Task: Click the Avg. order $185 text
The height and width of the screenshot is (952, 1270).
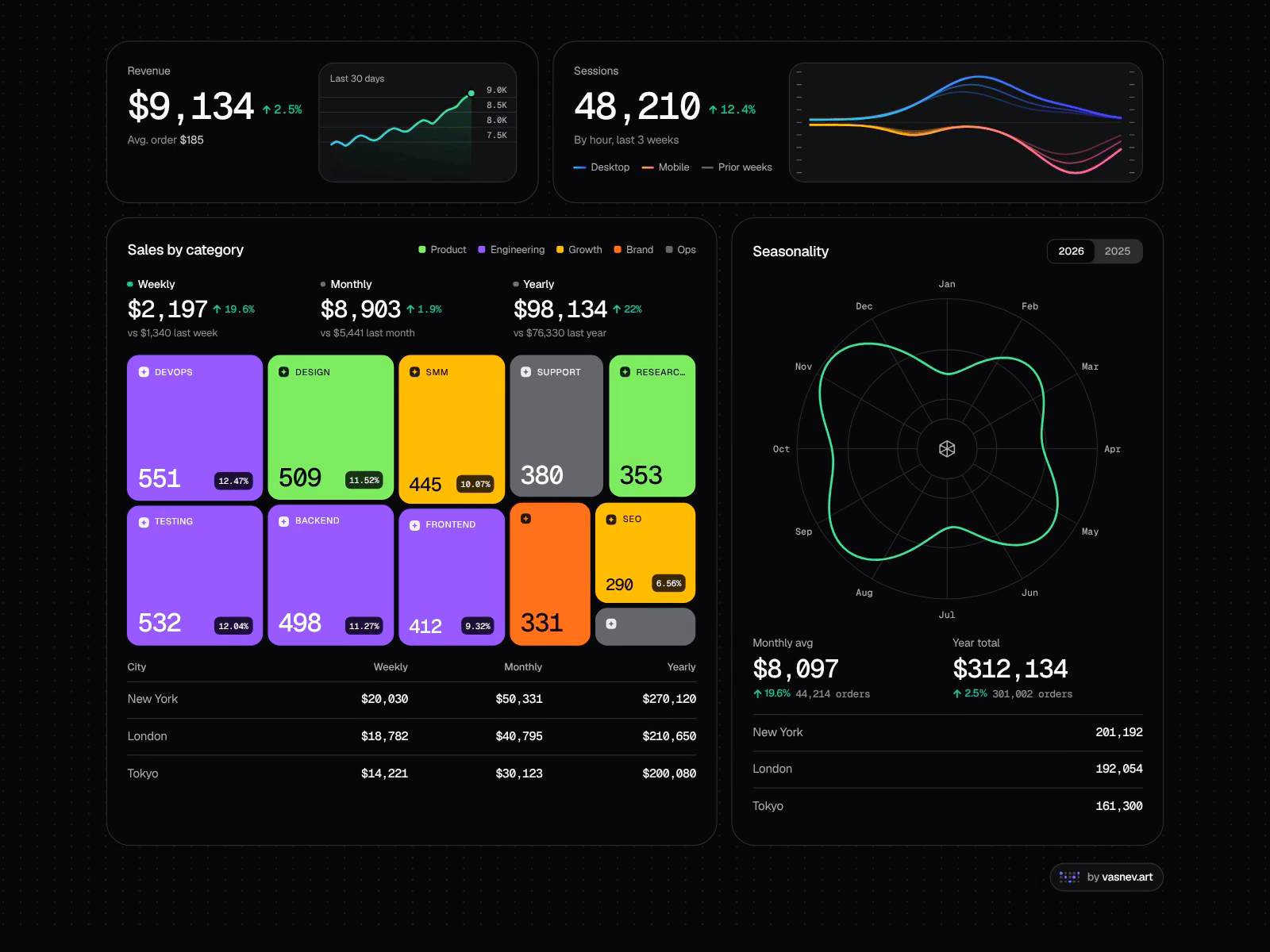Action: pyautogui.click(x=165, y=140)
